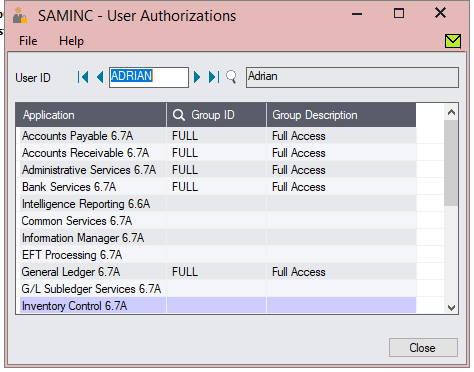
Task: Click Full Access description for Bank Services
Action: pyautogui.click(x=299, y=187)
